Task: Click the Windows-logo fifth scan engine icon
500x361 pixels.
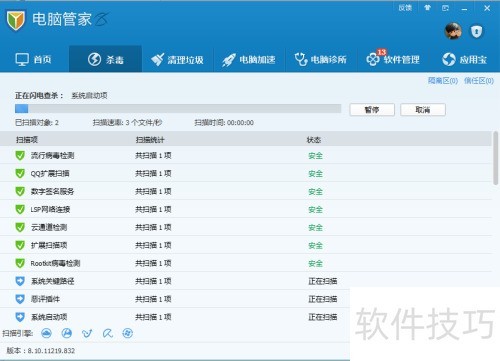Action: (x=127, y=333)
